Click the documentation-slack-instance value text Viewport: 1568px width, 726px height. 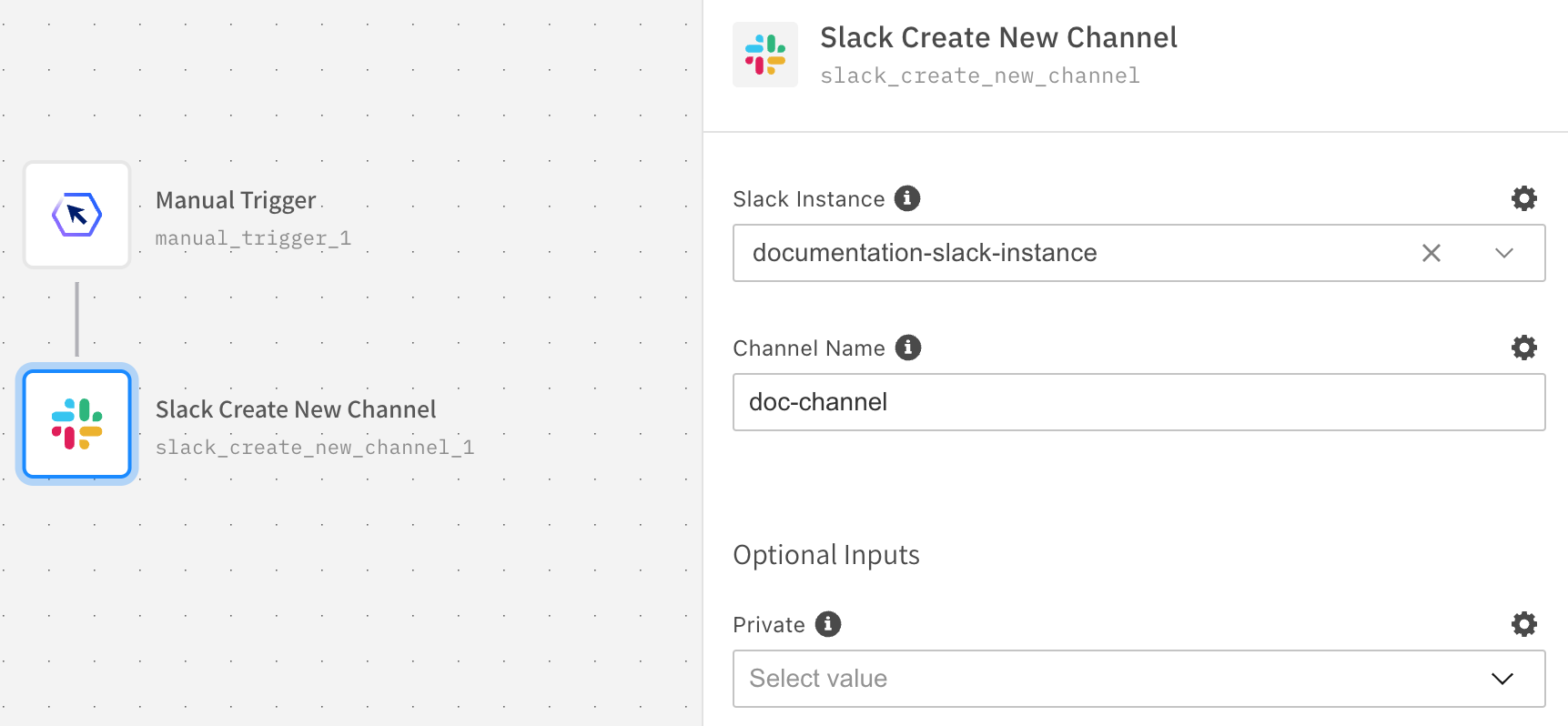click(925, 253)
